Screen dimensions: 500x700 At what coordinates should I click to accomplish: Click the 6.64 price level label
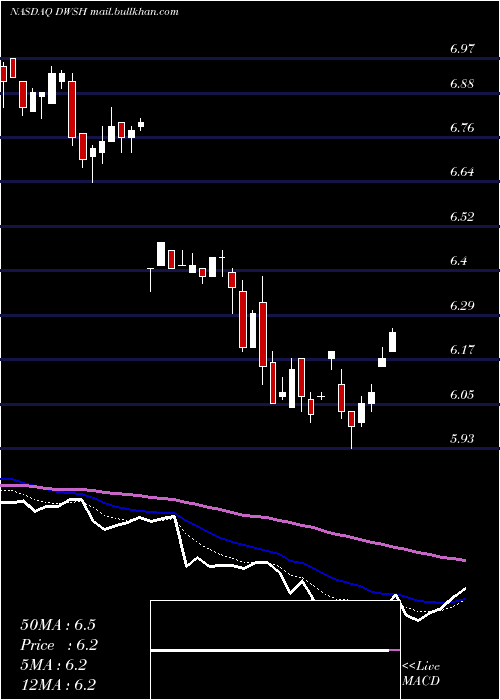463,172
